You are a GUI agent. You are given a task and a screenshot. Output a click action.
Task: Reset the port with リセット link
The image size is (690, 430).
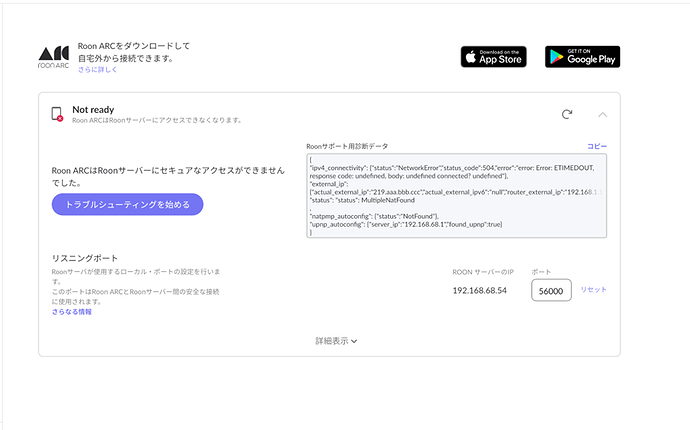click(x=594, y=290)
